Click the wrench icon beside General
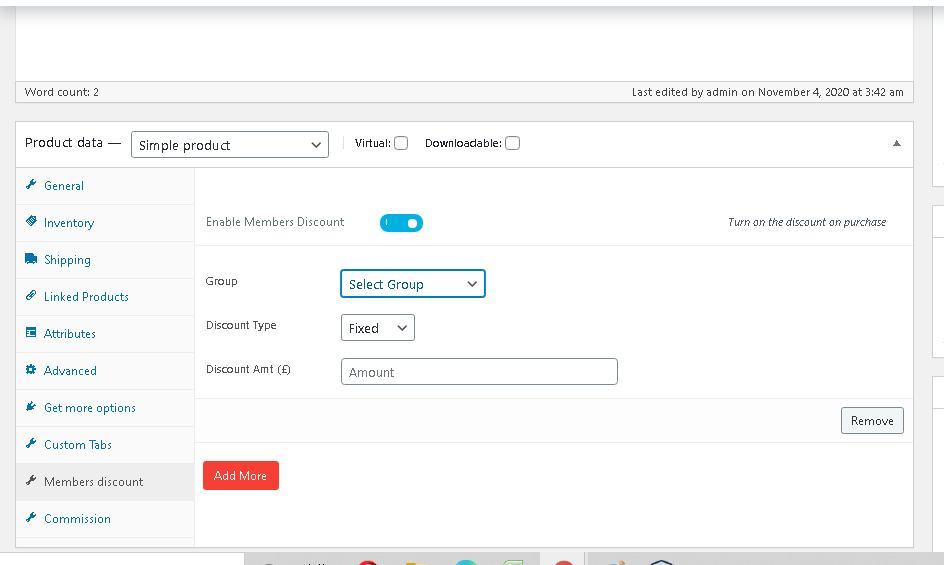The image size is (944, 565). tap(31, 185)
